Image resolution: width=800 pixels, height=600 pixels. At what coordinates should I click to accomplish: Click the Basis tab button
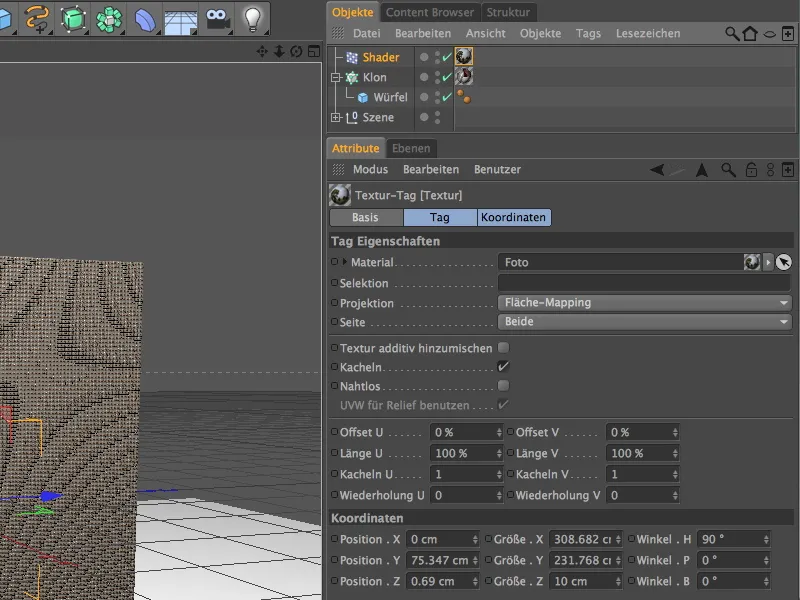tap(366, 217)
